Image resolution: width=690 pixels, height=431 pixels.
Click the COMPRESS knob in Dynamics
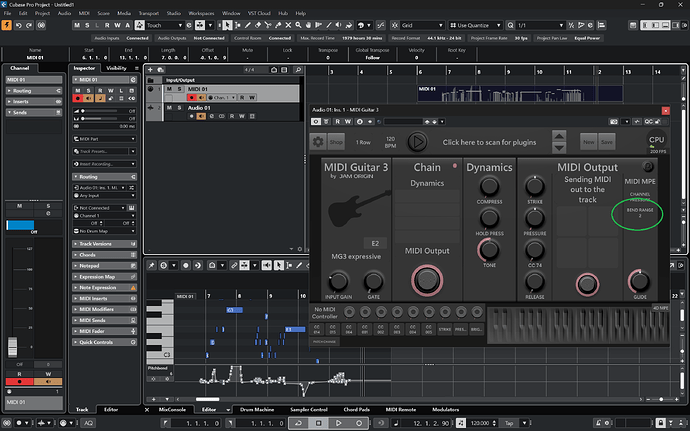point(489,187)
